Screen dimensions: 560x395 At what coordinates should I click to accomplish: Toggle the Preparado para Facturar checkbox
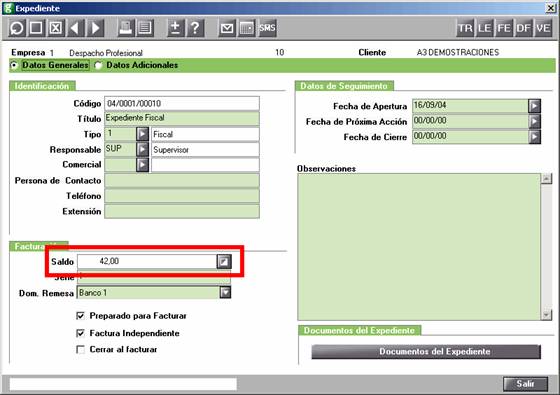click(80, 316)
